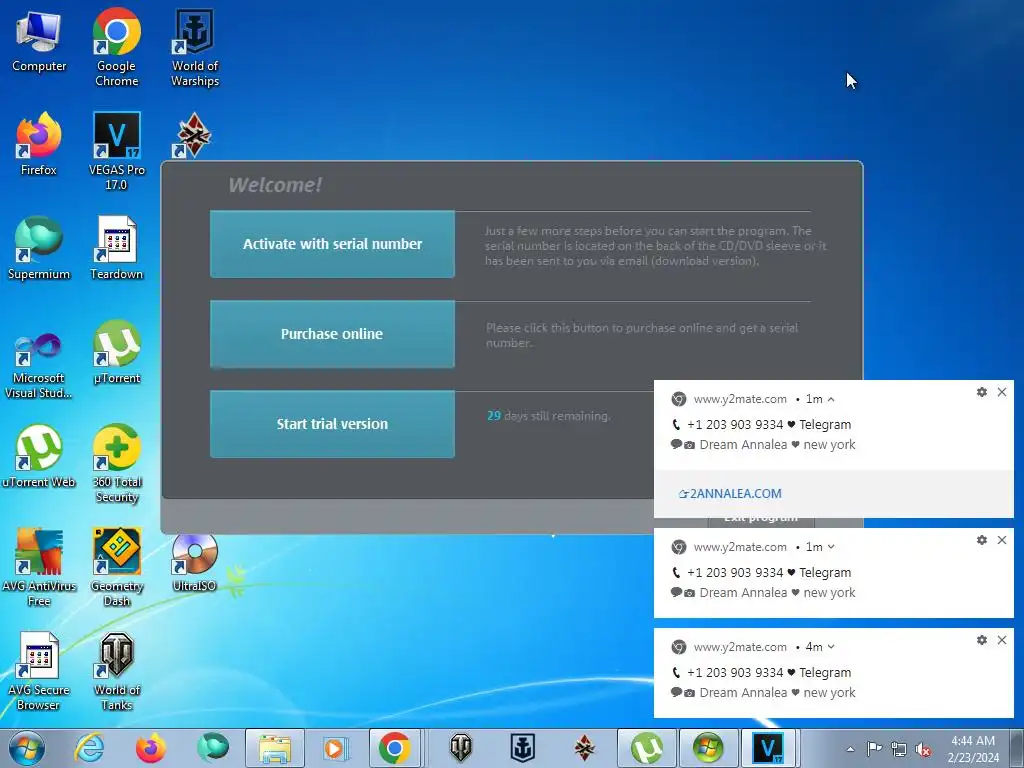1024x768 pixels.
Task: Open the Computer desktop icon
Action: coord(39,42)
